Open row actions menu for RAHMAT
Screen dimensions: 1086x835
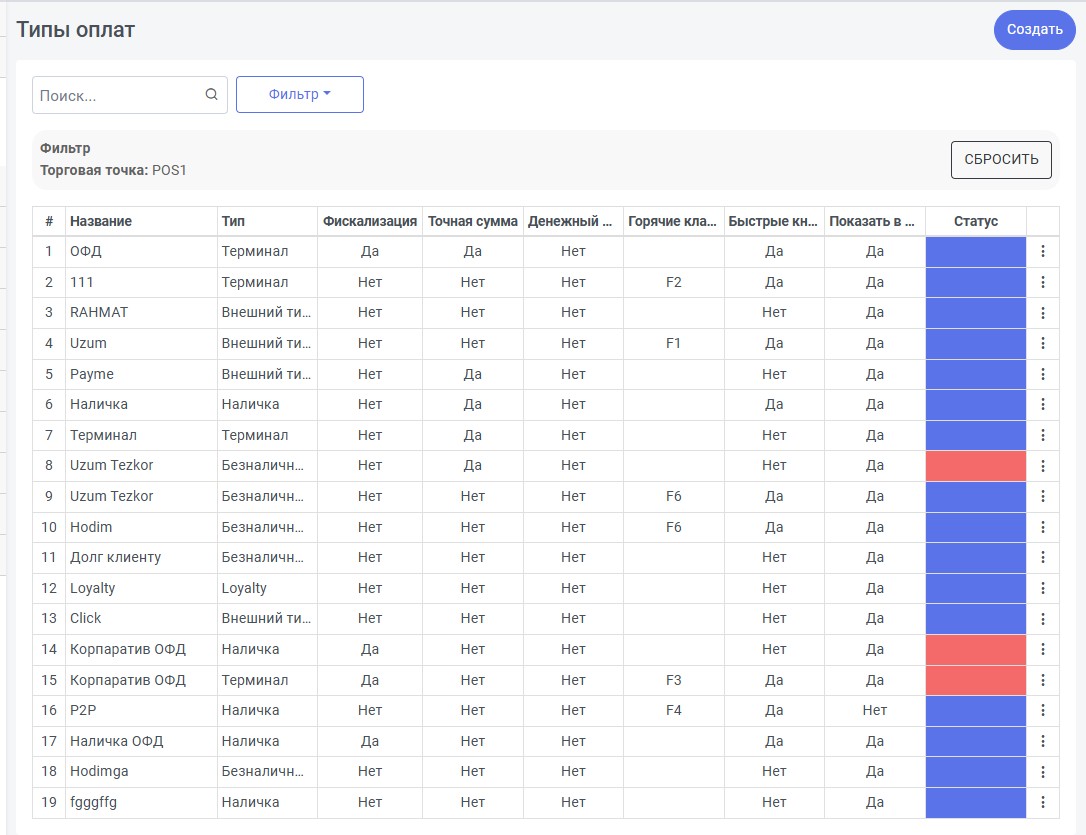[1042, 313]
